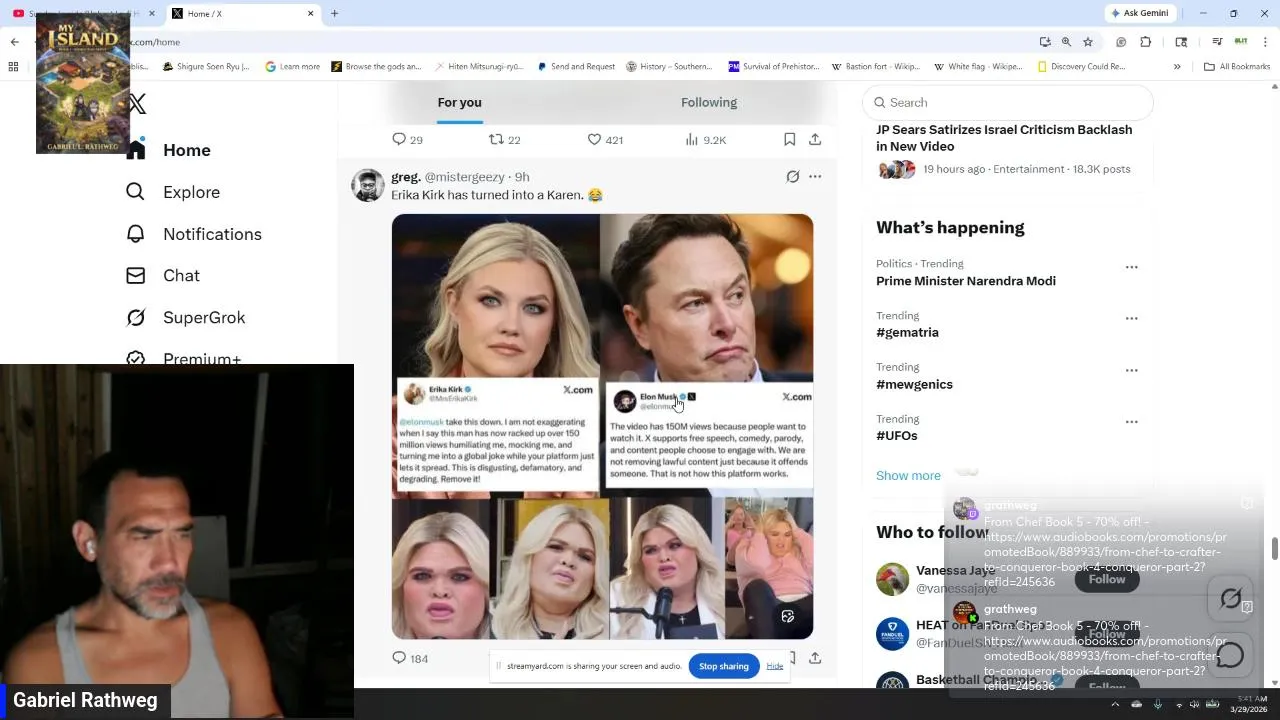The image size is (1280, 720).
Task: Click the browser page scrollbar thumb
Action: point(1274,550)
